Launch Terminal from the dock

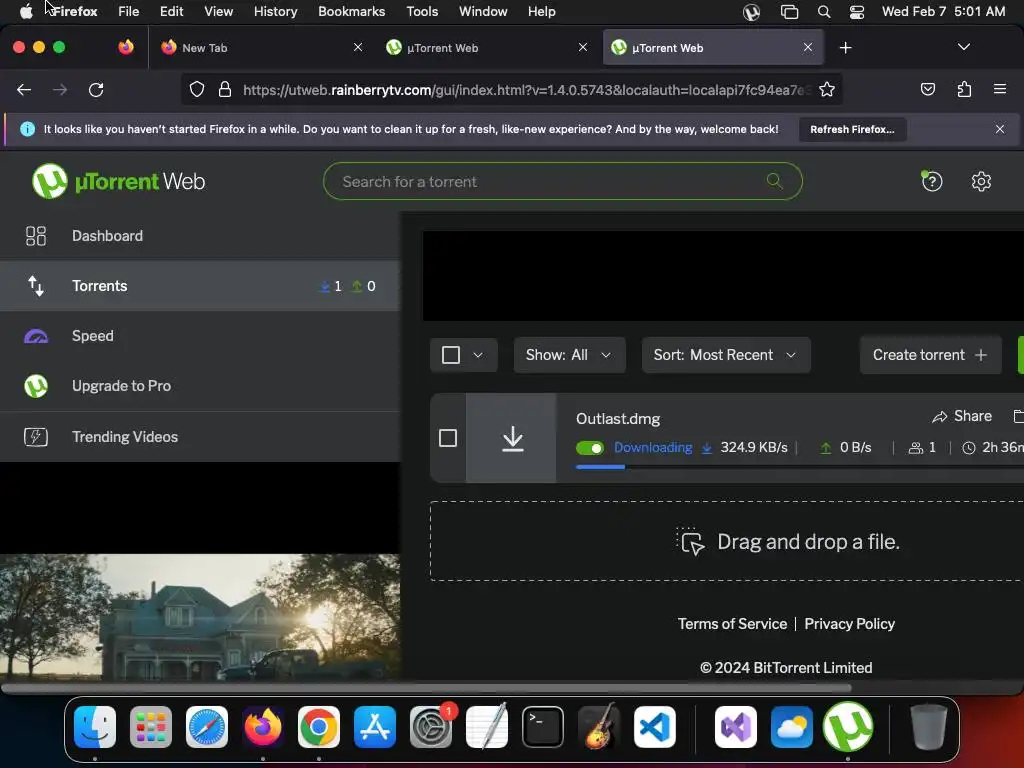point(543,727)
